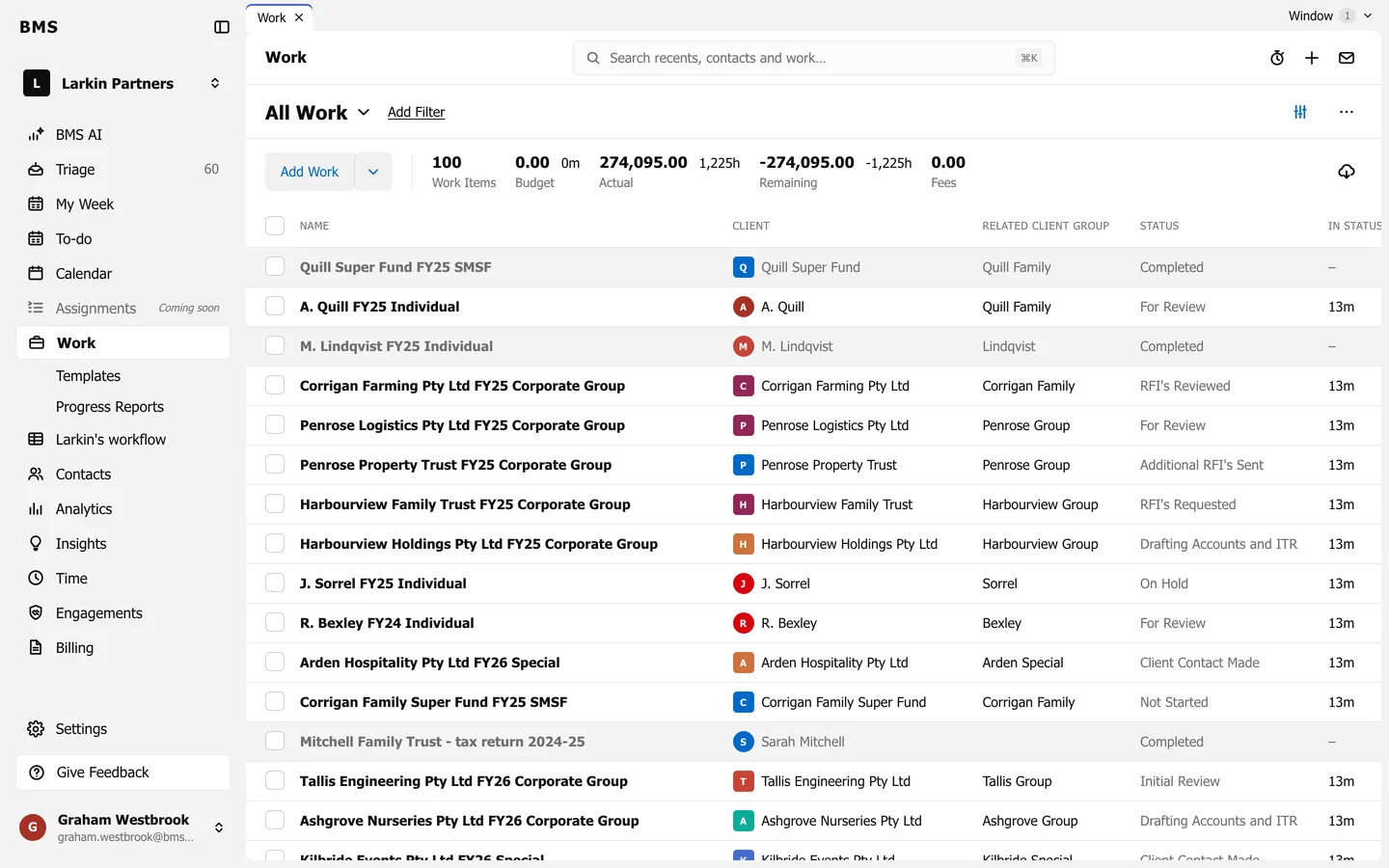Select Arden Hospitality FY26 Special checkbox
The image size is (1389, 868).
coord(275,663)
